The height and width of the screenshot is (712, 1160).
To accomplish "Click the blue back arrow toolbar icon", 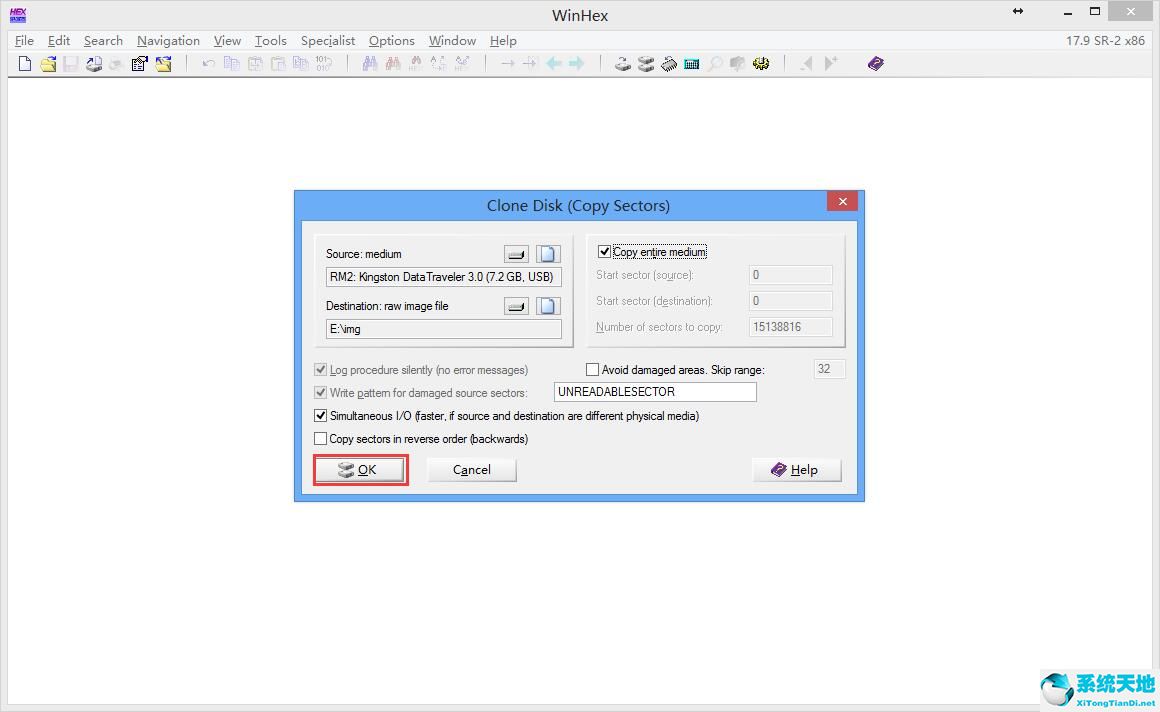I will click(554, 64).
